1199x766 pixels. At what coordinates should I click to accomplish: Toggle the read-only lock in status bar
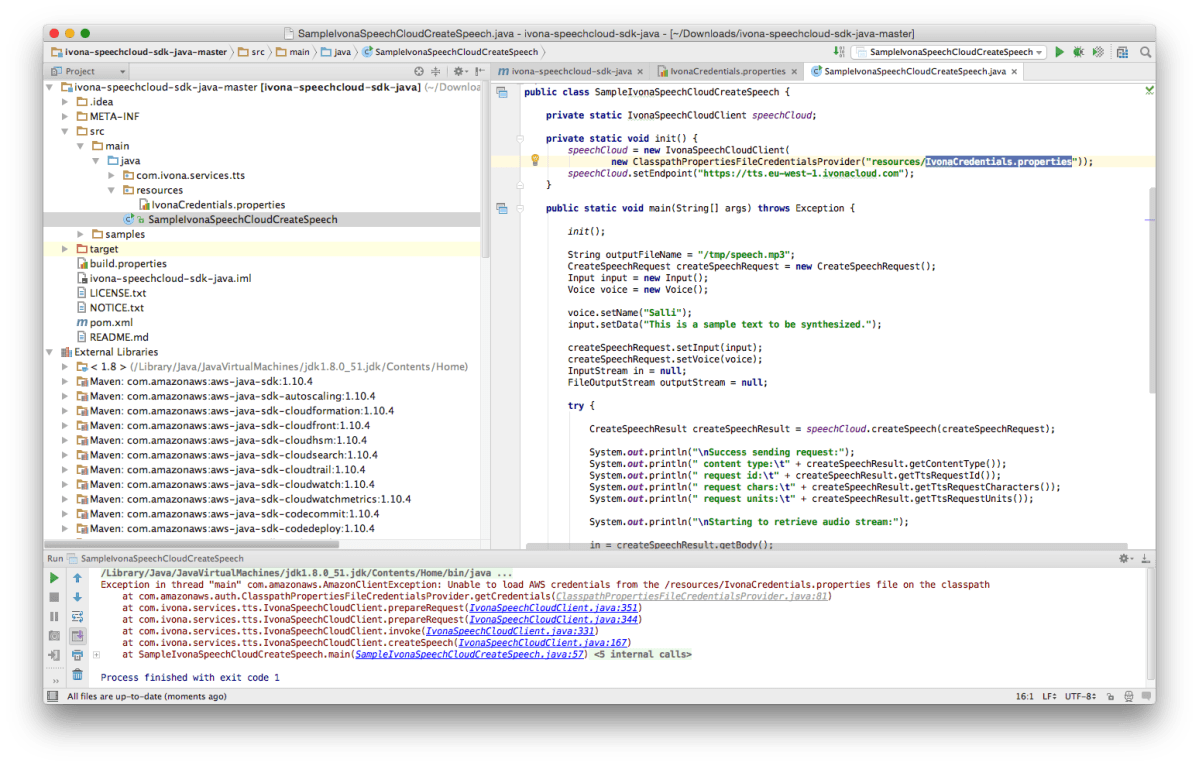(1110, 696)
